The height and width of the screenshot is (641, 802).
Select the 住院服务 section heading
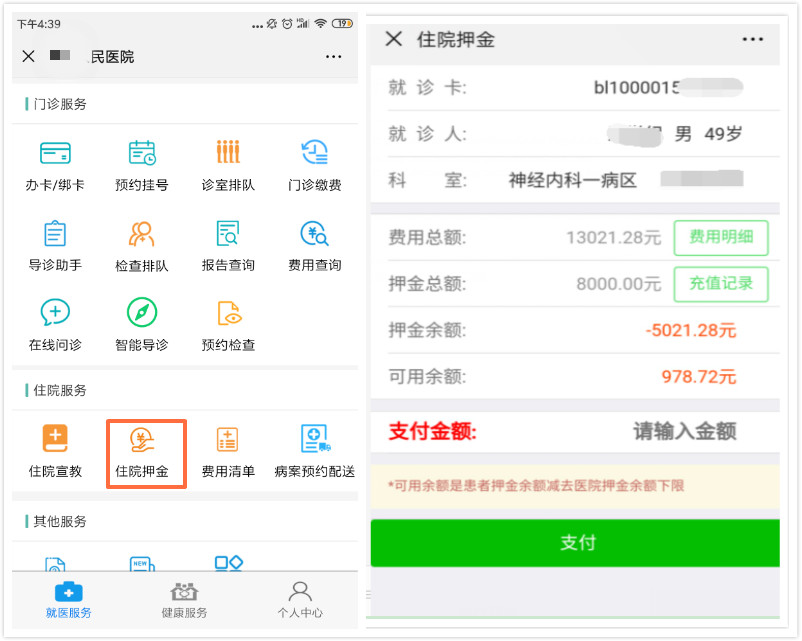[x=60, y=390]
